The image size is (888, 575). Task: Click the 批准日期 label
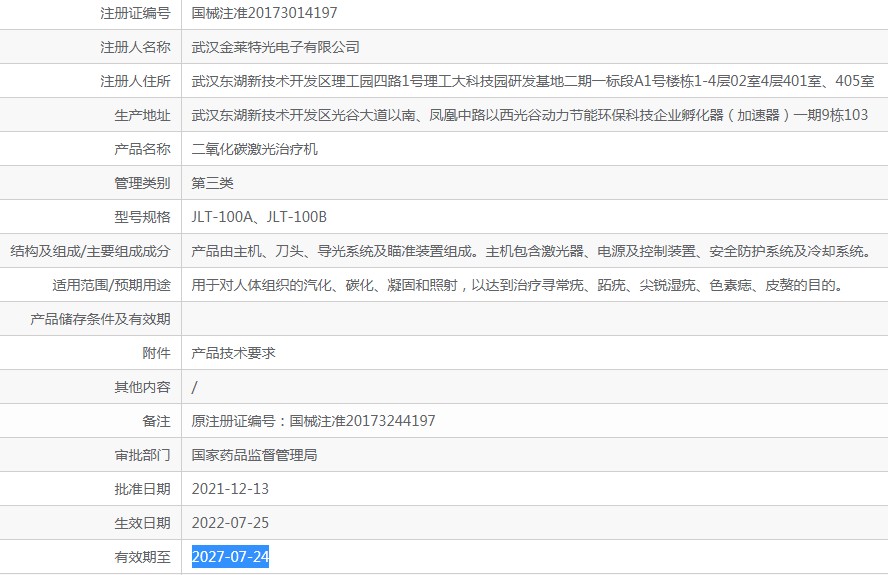pos(142,489)
